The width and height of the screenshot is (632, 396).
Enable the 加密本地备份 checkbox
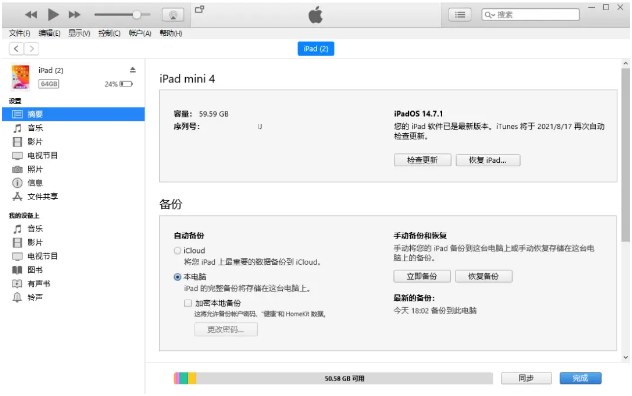coord(188,303)
